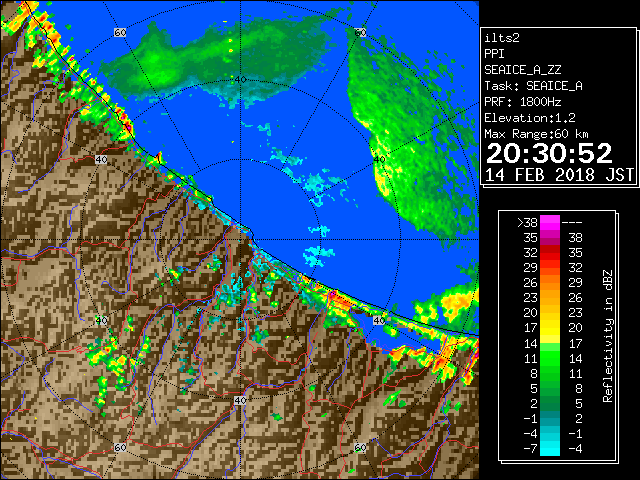Pick the orange legend swatch beside 26
The width and height of the screenshot is (640, 480).
click(x=550, y=283)
